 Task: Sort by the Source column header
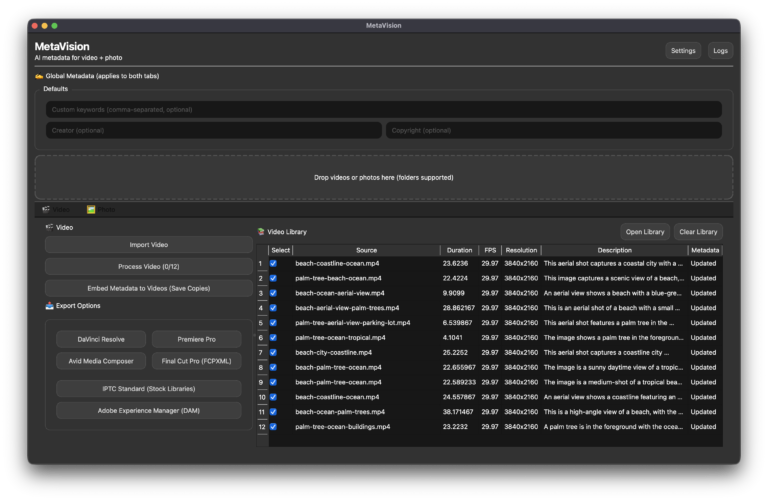coord(366,250)
